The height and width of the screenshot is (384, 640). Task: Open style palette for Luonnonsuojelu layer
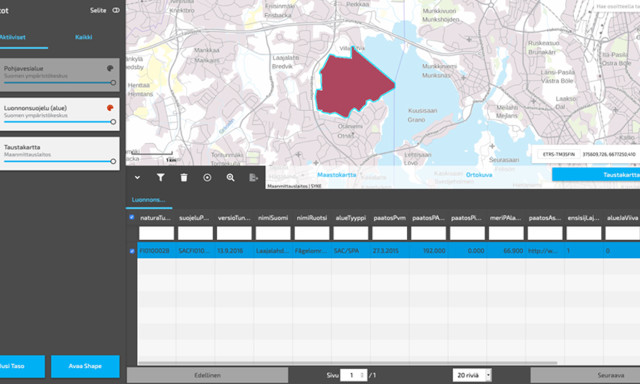(x=110, y=108)
